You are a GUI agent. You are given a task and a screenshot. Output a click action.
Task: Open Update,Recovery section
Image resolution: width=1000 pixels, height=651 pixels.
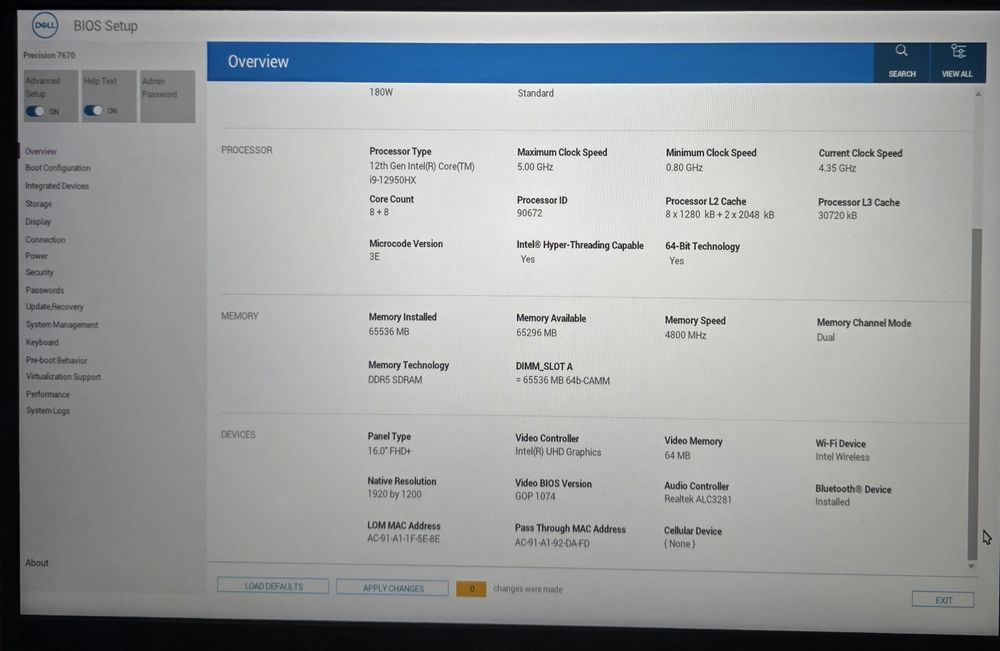(55, 307)
